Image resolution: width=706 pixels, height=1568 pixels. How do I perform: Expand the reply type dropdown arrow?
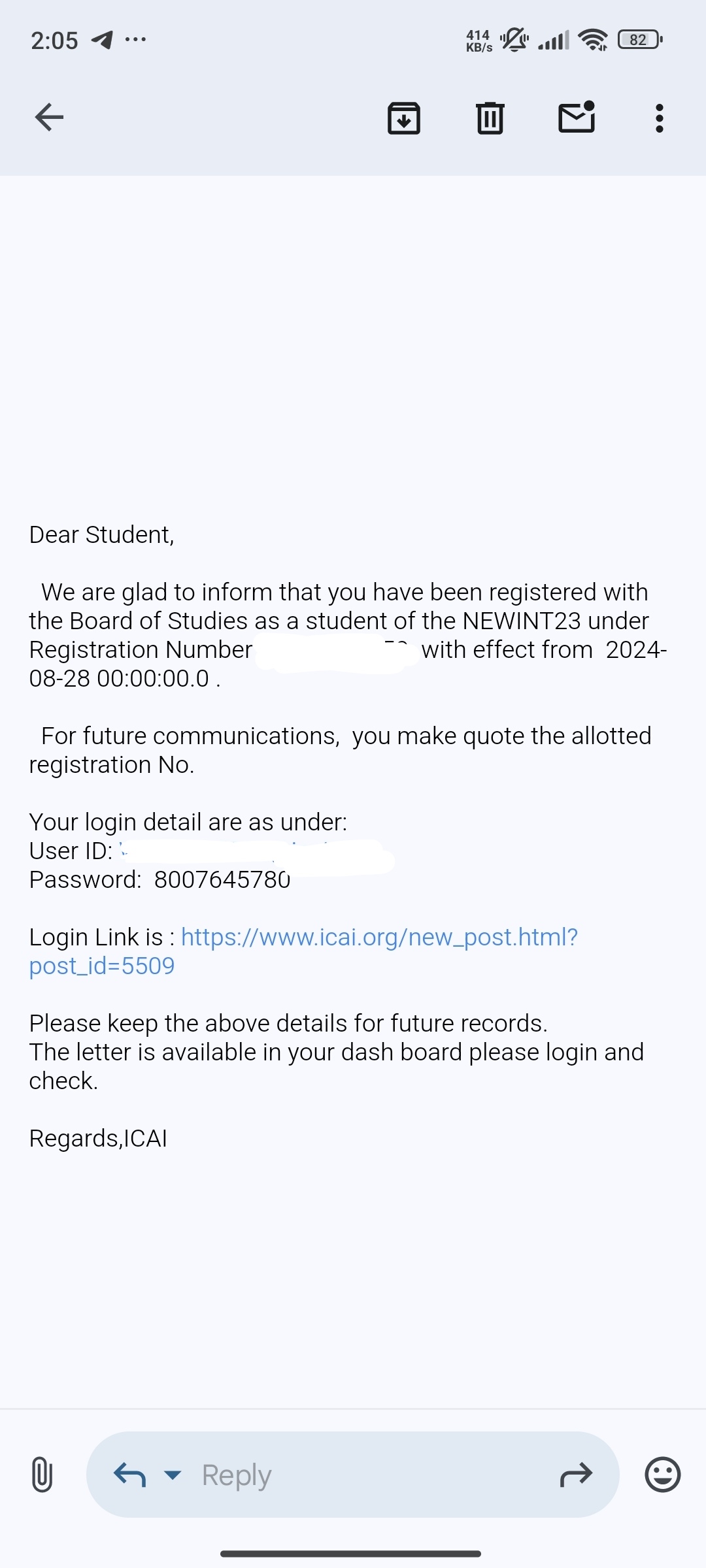point(173,1475)
